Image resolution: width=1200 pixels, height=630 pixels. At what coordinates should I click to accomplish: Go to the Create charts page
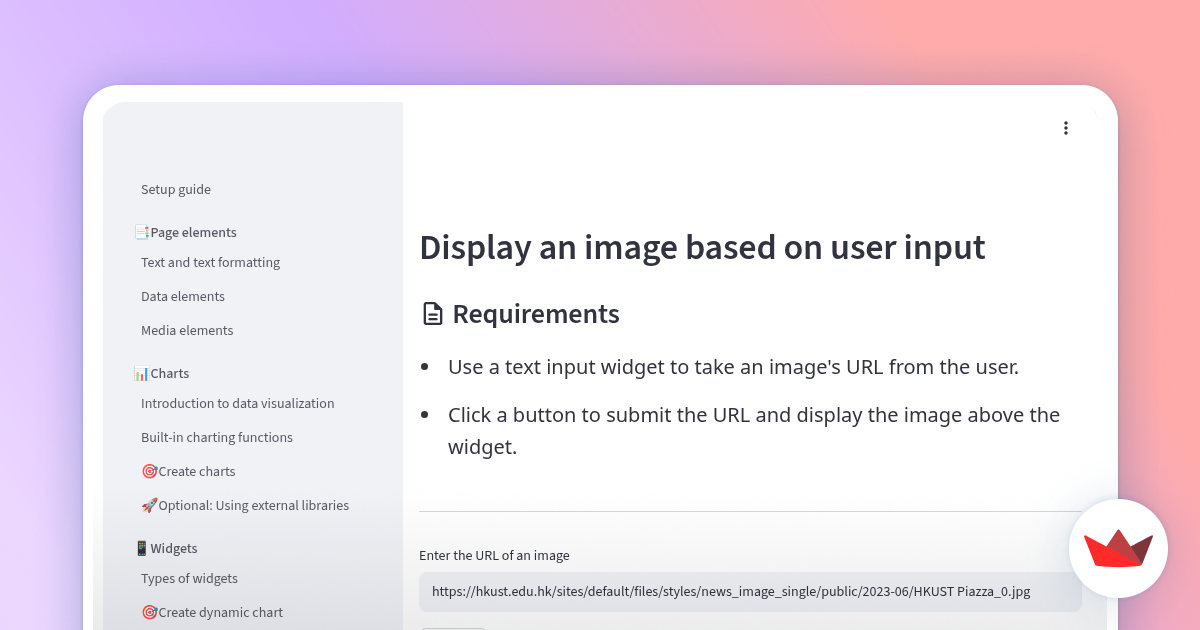click(x=188, y=472)
